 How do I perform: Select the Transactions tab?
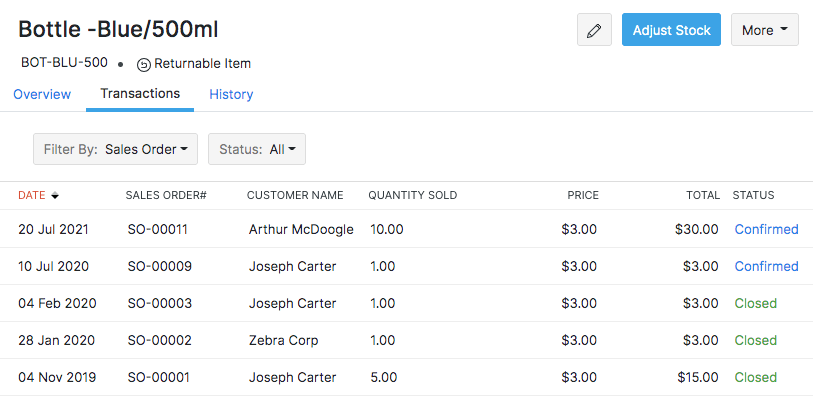point(140,94)
